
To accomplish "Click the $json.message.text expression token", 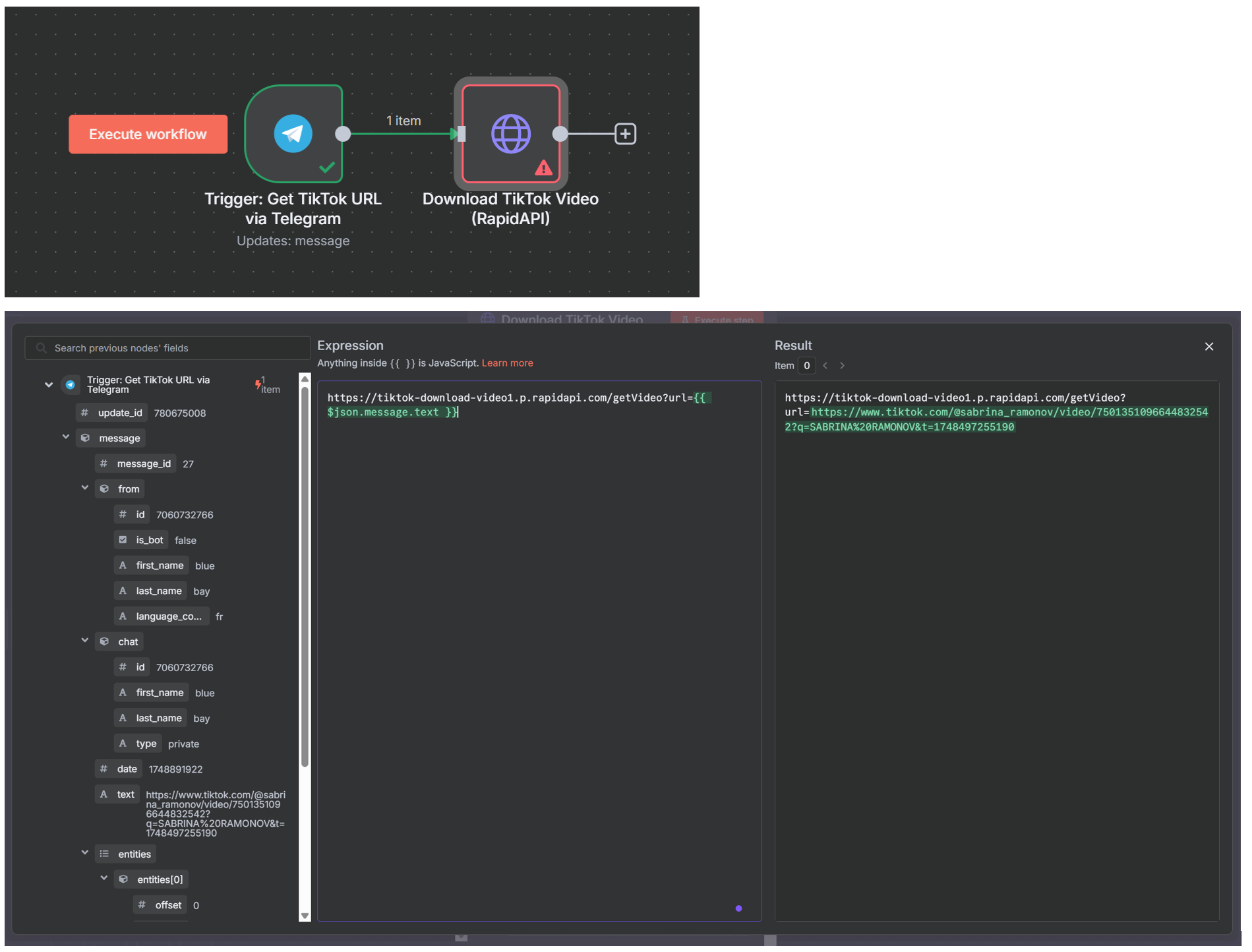I will [383, 412].
